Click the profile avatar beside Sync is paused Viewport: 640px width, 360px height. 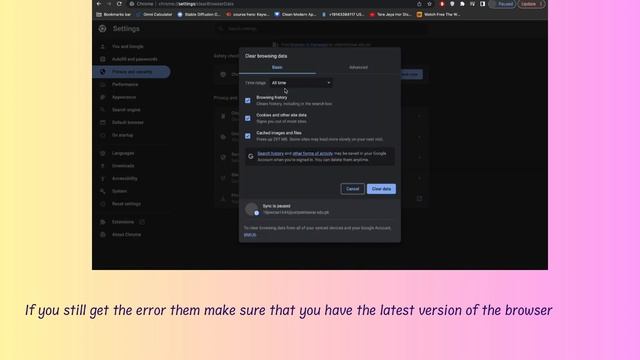(x=252, y=209)
